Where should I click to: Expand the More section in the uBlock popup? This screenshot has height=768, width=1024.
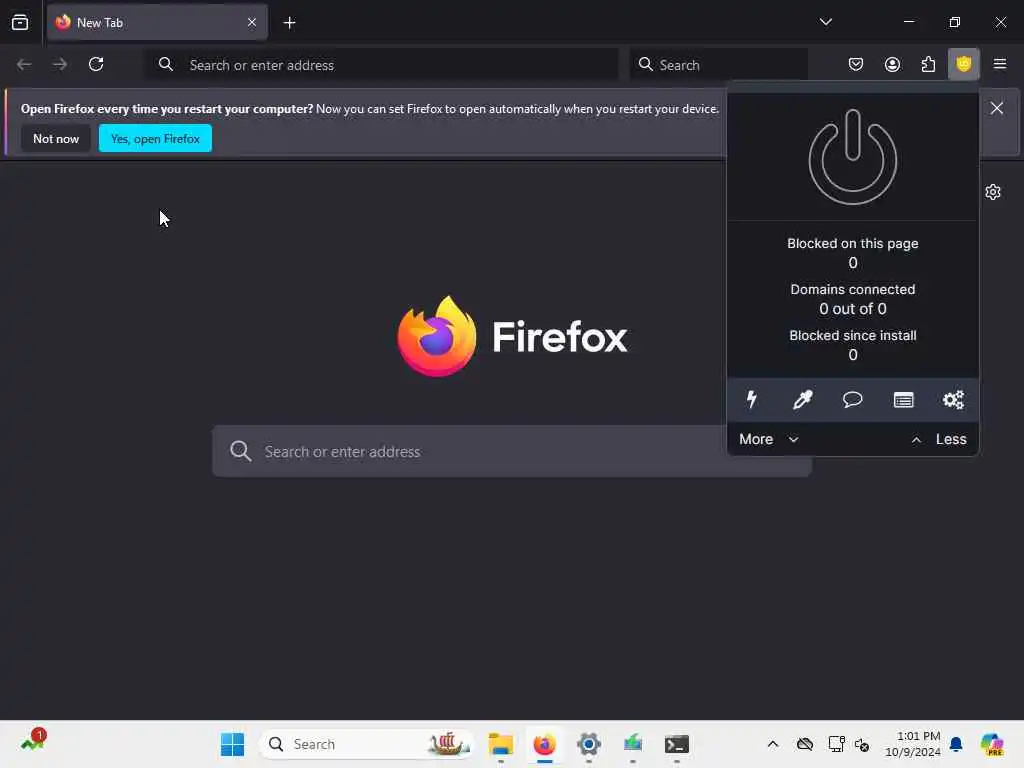769,439
